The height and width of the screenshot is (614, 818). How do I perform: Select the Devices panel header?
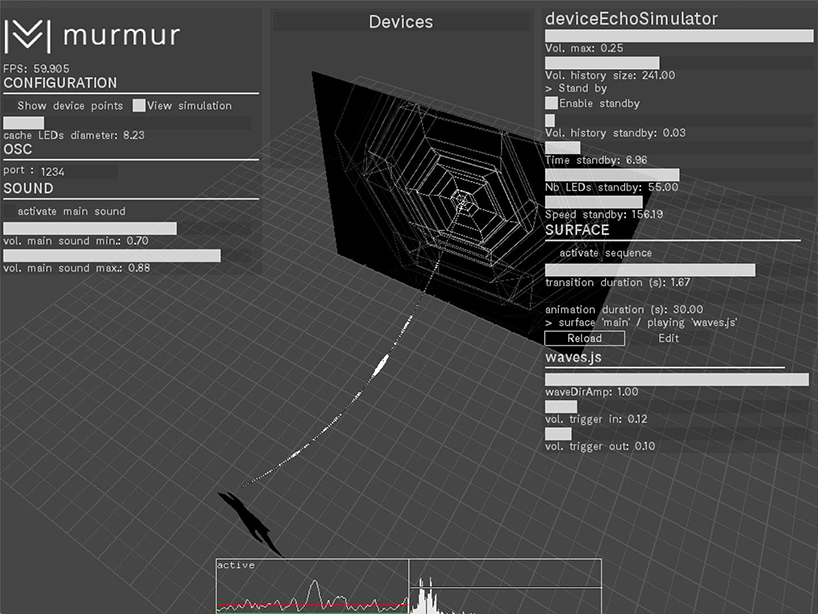[401, 22]
